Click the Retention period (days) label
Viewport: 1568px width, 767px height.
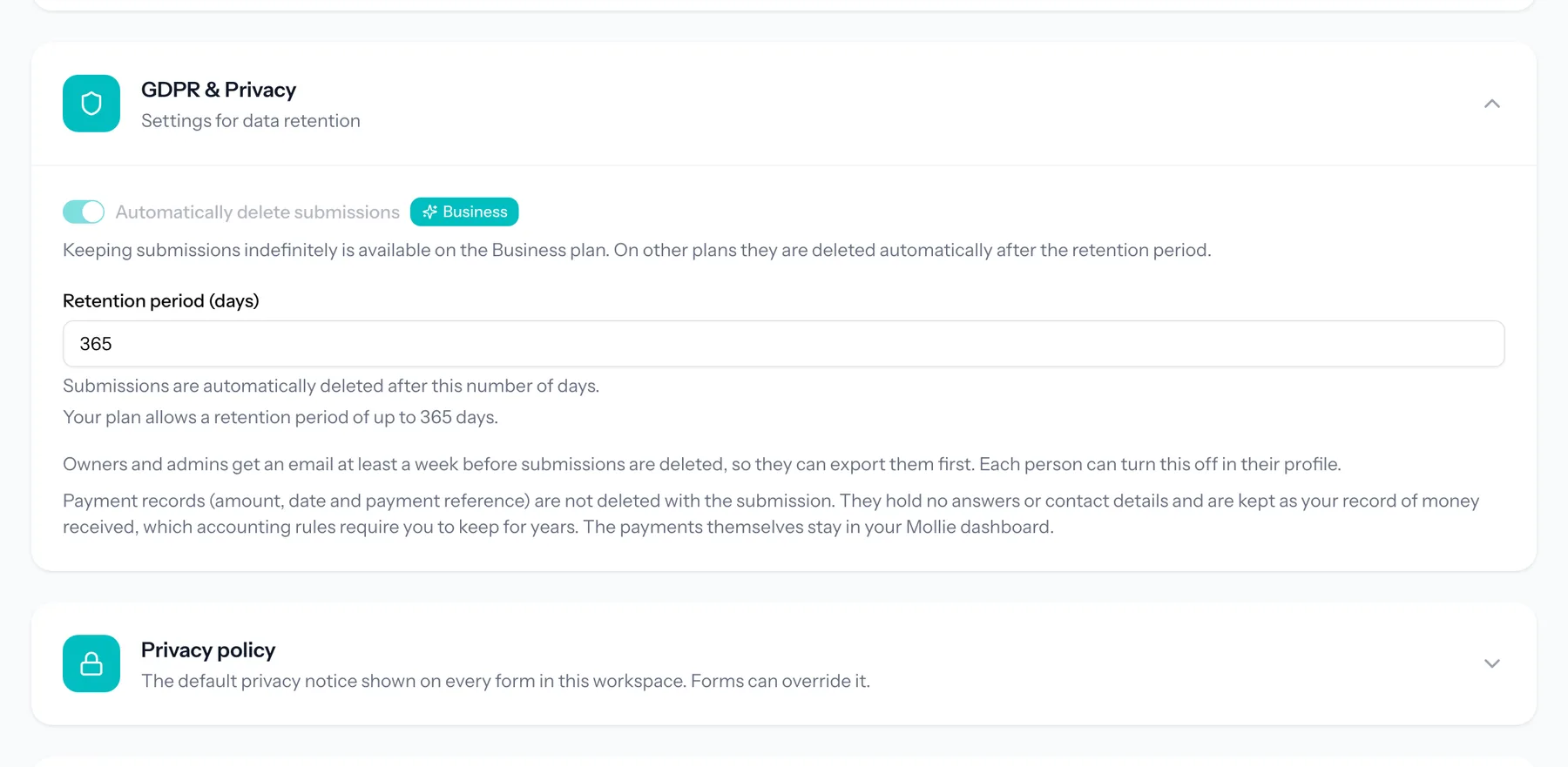[x=161, y=301]
